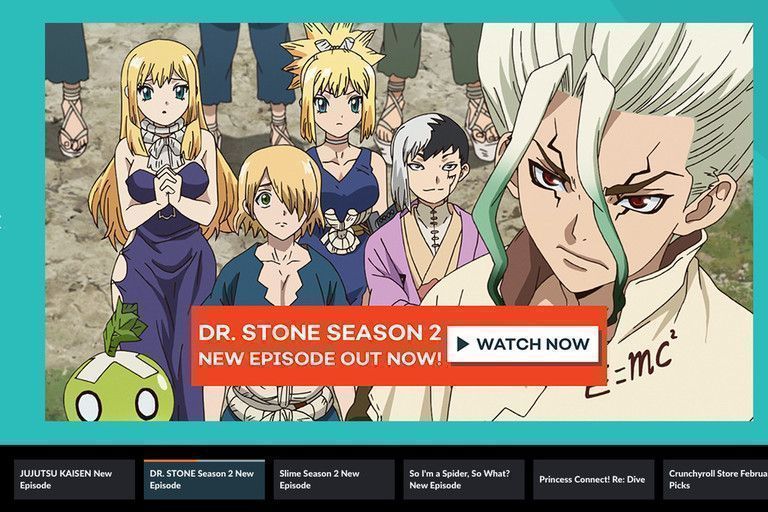Switch to the Slime Season 2 New Episode slide
The height and width of the screenshot is (512, 768).
pyautogui.click(x=334, y=479)
